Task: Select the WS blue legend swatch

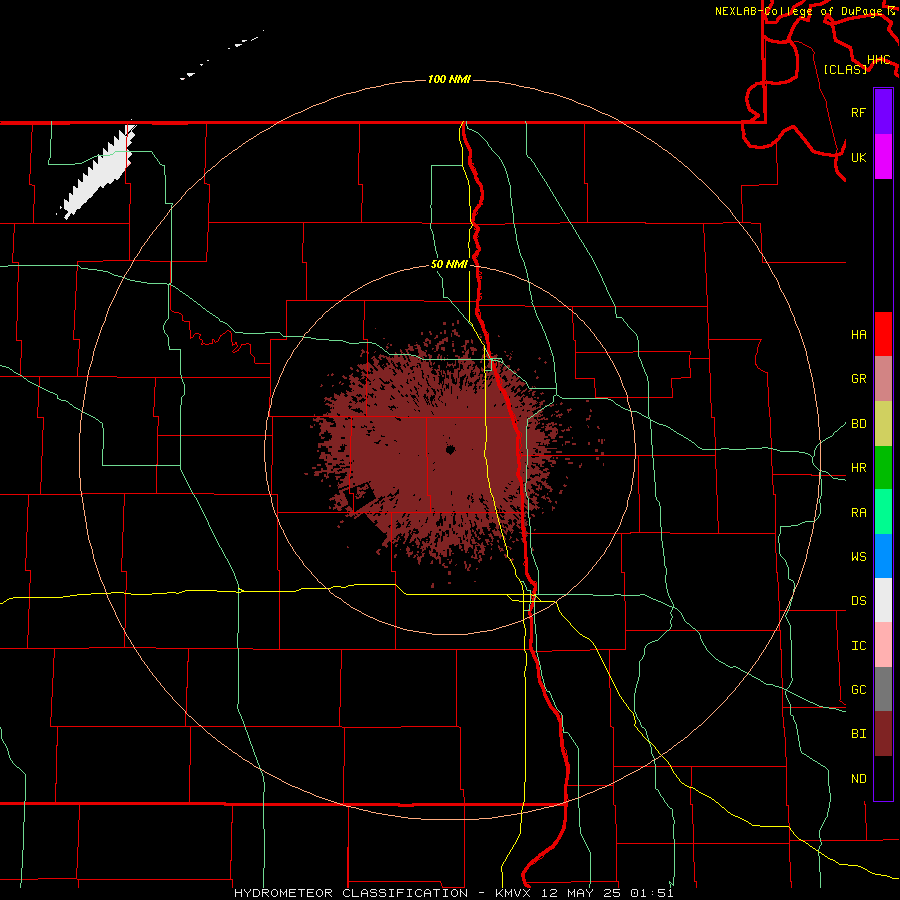Action: click(x=883, y=556)
